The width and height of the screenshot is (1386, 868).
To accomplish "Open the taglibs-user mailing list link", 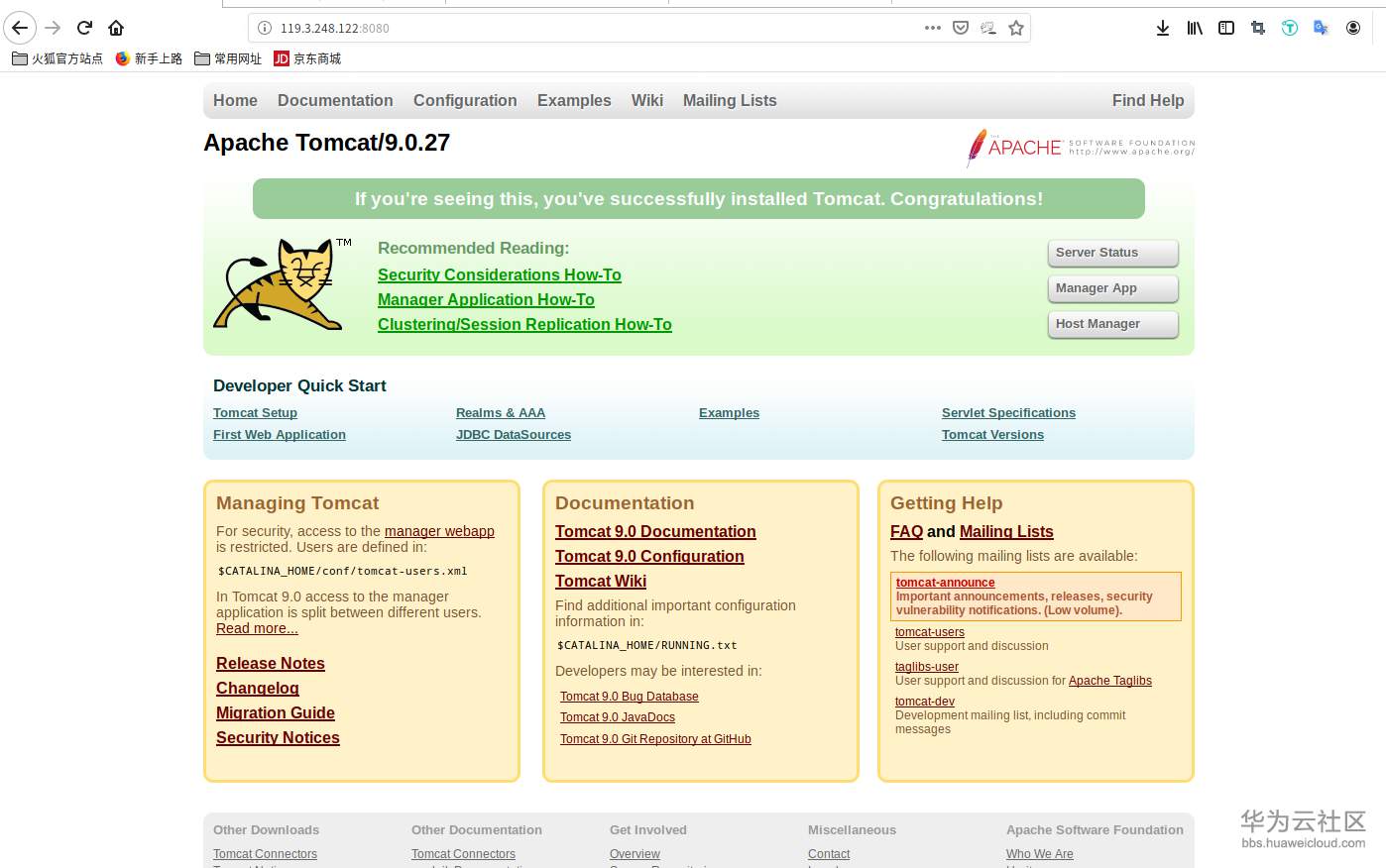I will point(927,667).
